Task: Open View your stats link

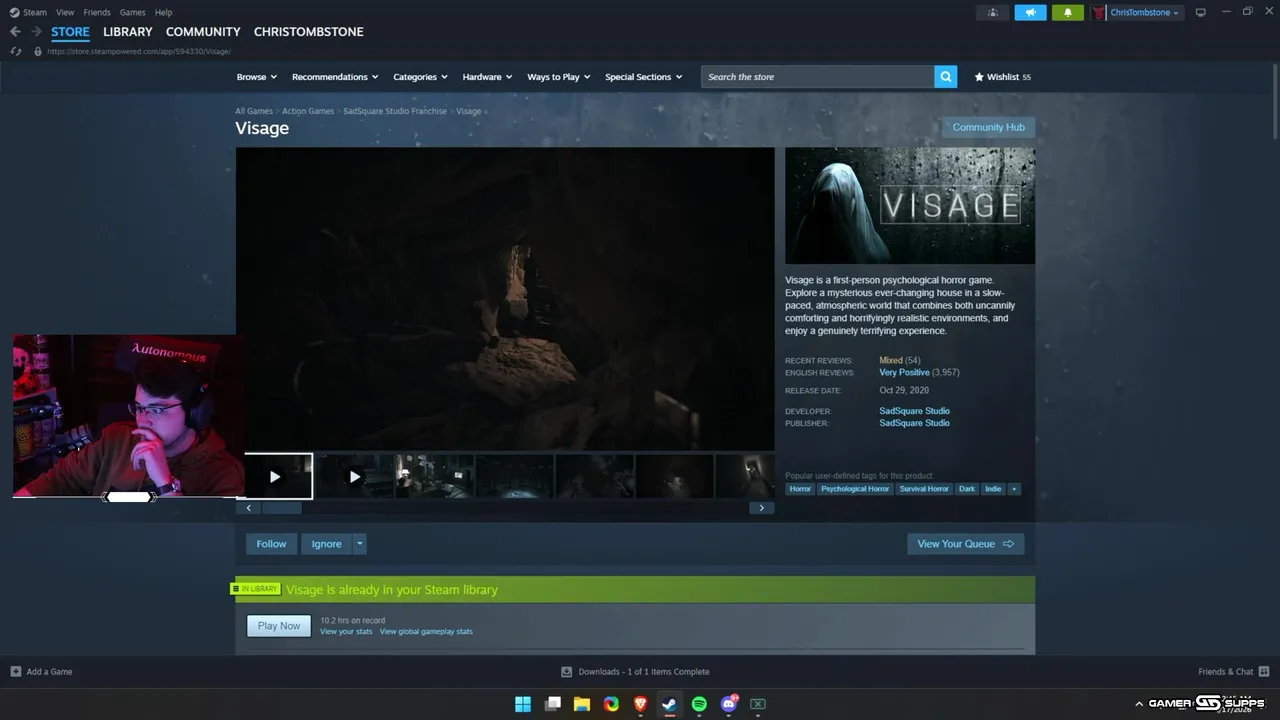Action: tap(346, 632)
